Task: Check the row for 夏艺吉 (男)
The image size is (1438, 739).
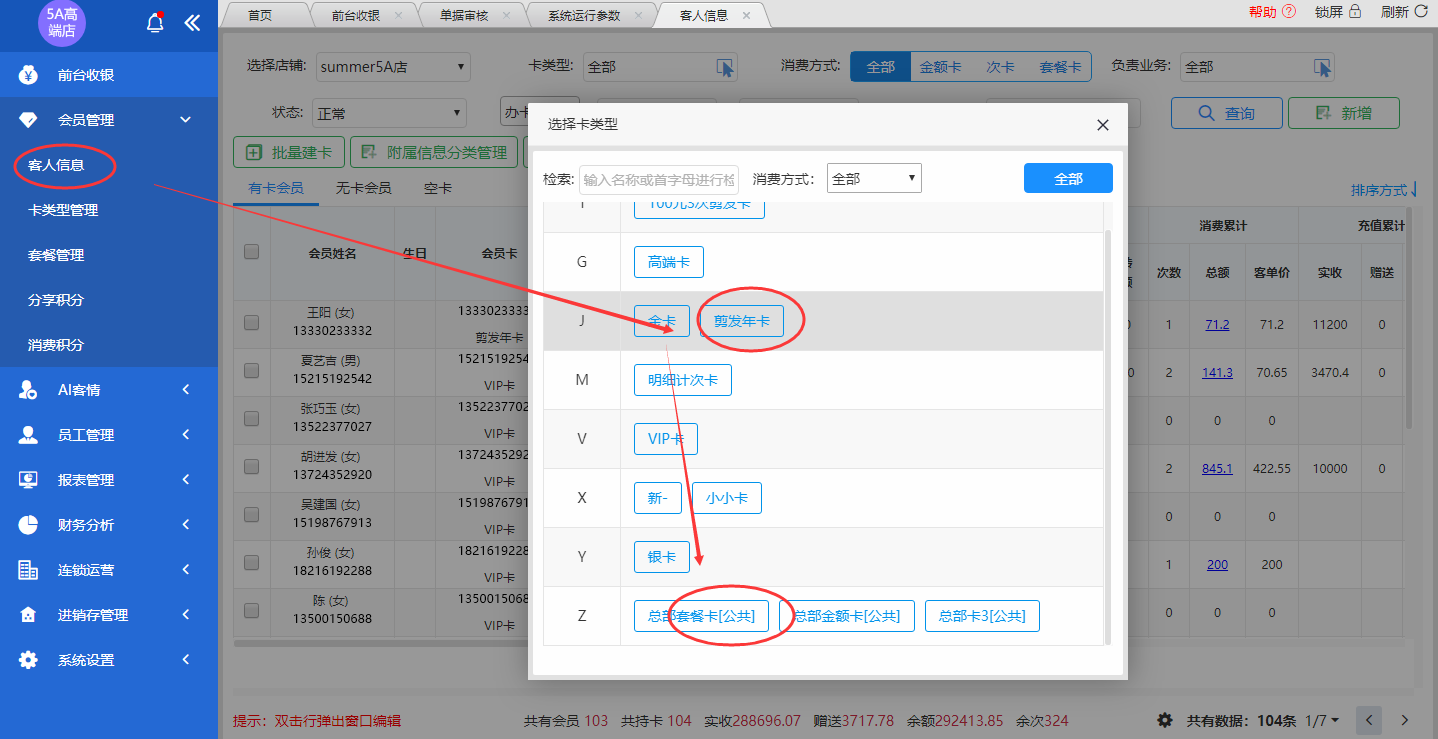Action: point(252,371)
